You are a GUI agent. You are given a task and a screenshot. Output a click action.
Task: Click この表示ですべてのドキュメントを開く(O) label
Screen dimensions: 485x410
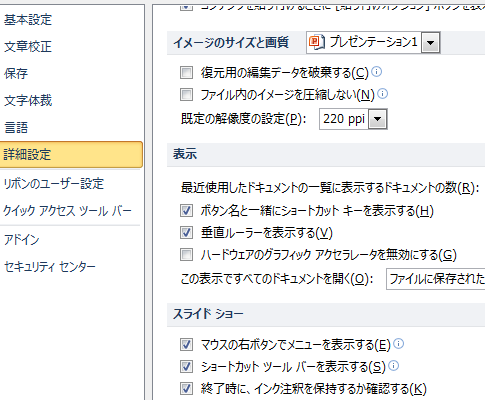pos(277,279)
